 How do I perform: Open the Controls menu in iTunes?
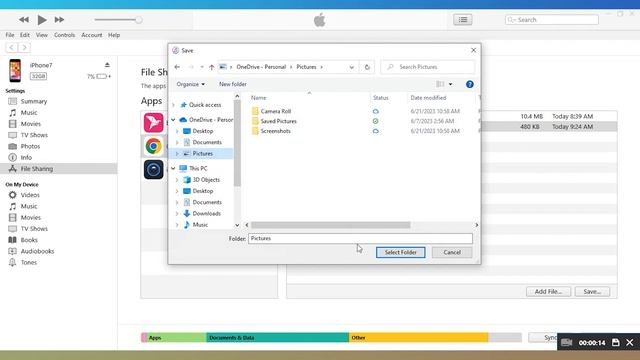coord(64,35)
